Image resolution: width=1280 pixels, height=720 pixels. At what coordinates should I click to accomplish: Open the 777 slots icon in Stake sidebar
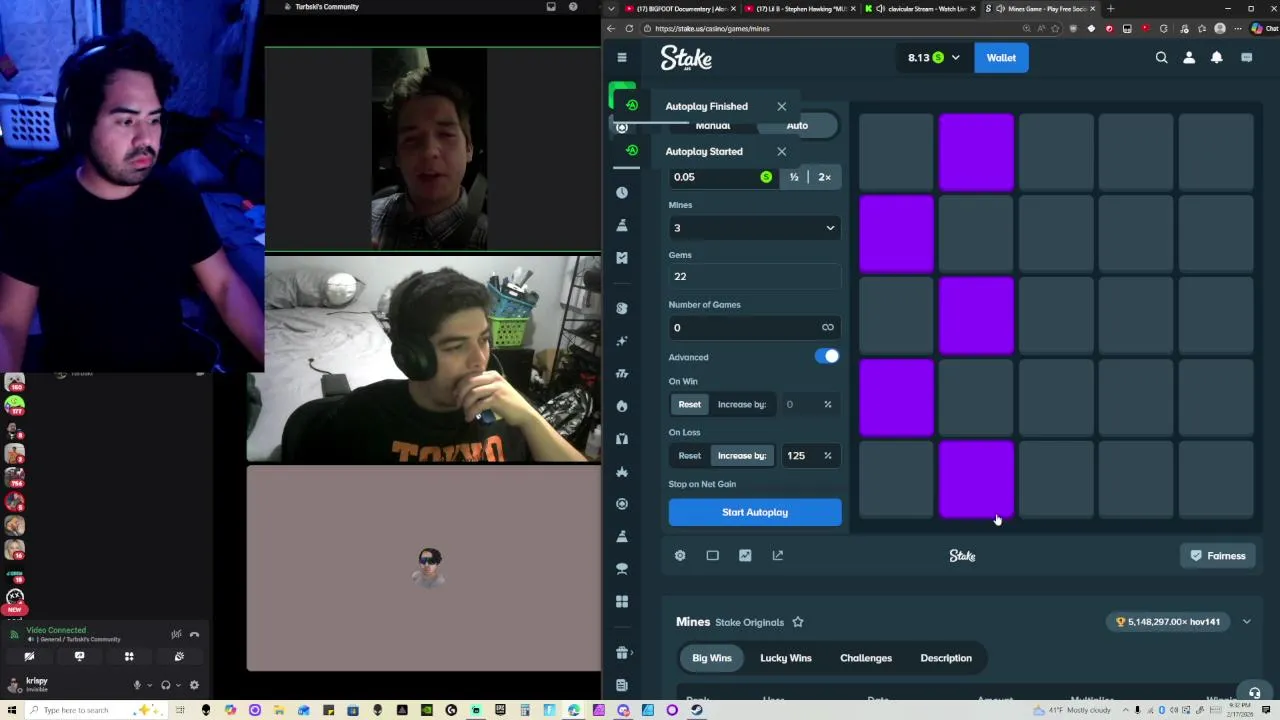coord(622,373)
